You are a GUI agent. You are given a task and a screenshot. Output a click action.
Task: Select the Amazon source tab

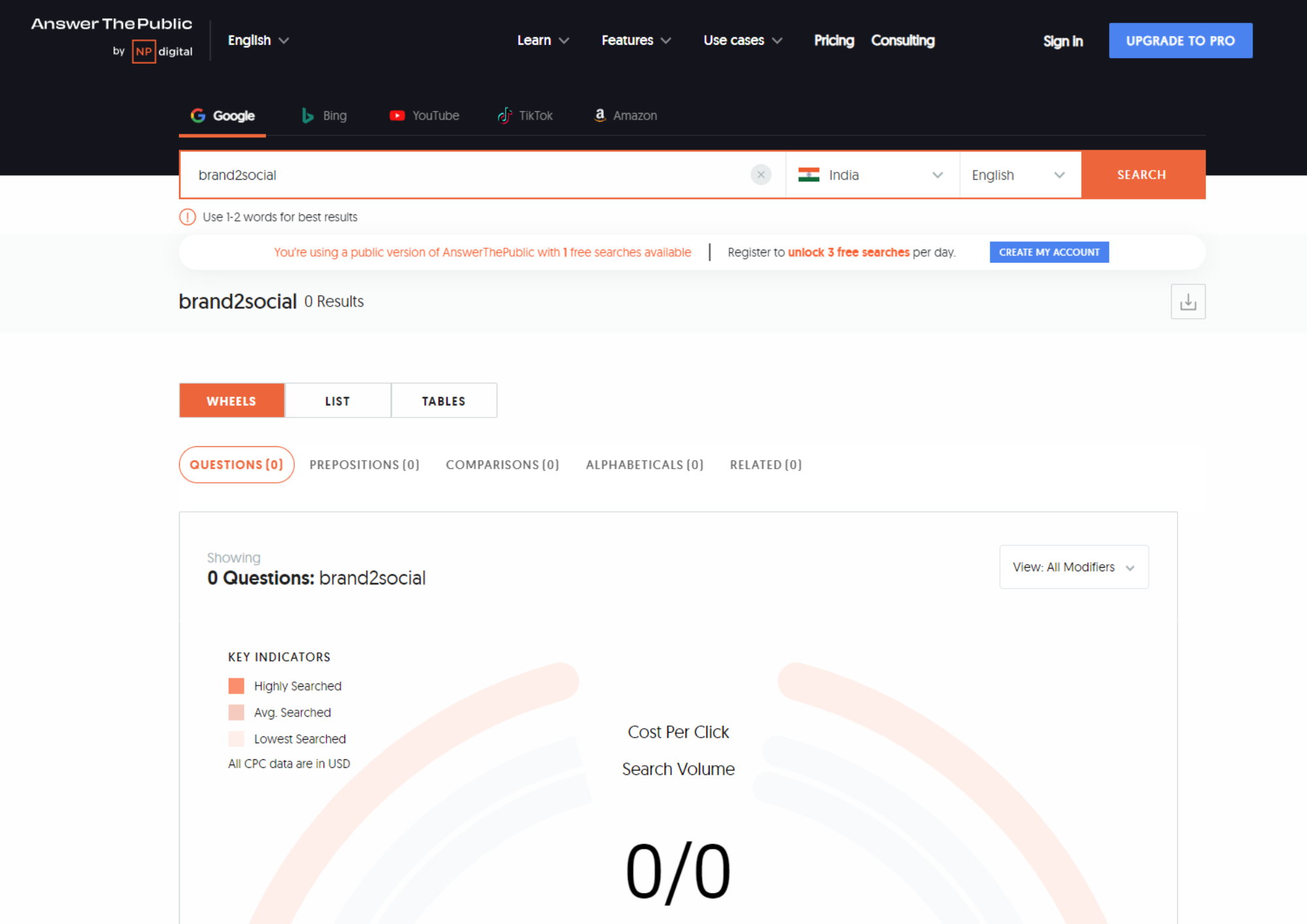point(625,116)
